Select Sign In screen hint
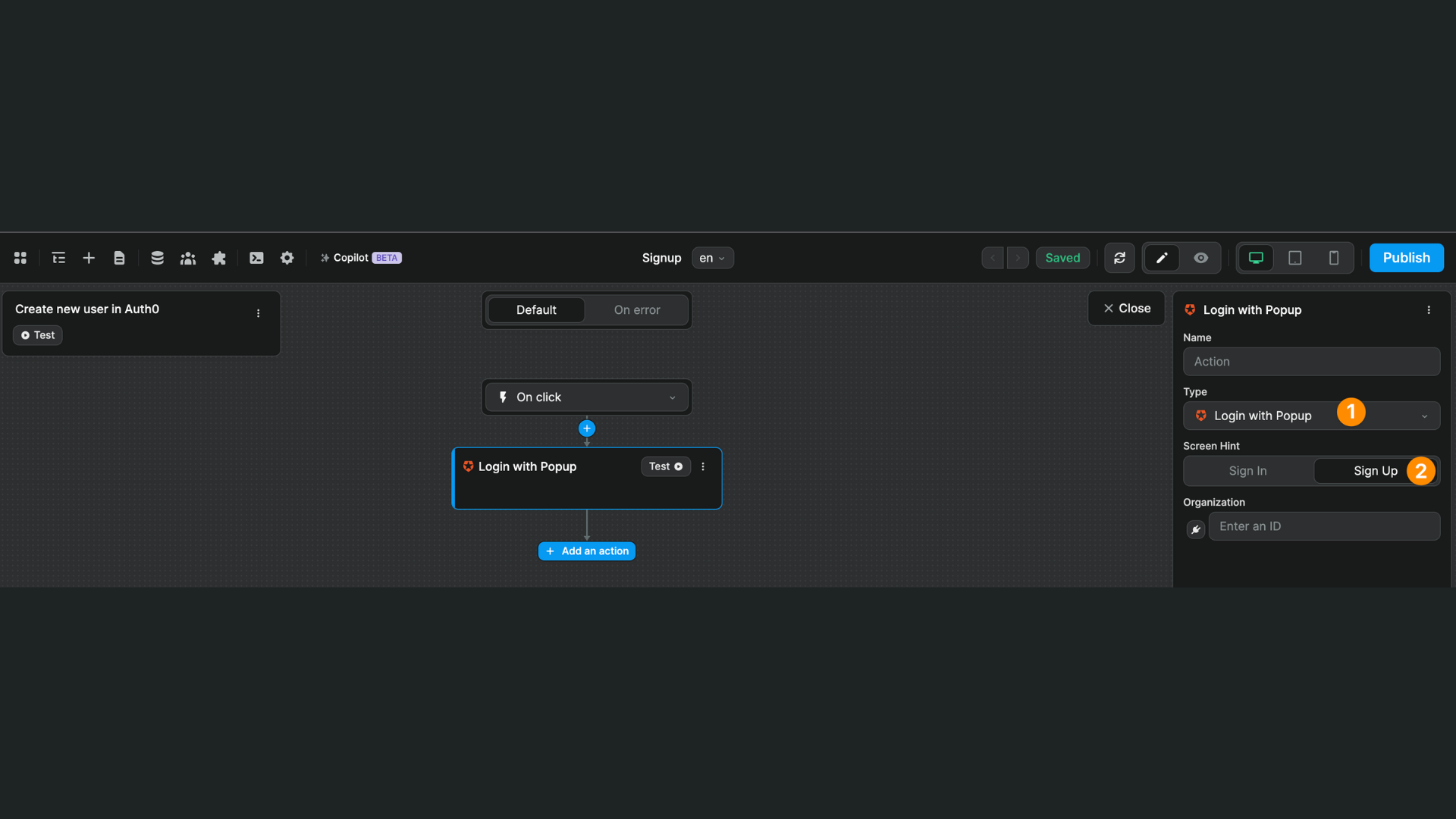The width and height of the screenshot is (1456, 819). (1246, 470)
